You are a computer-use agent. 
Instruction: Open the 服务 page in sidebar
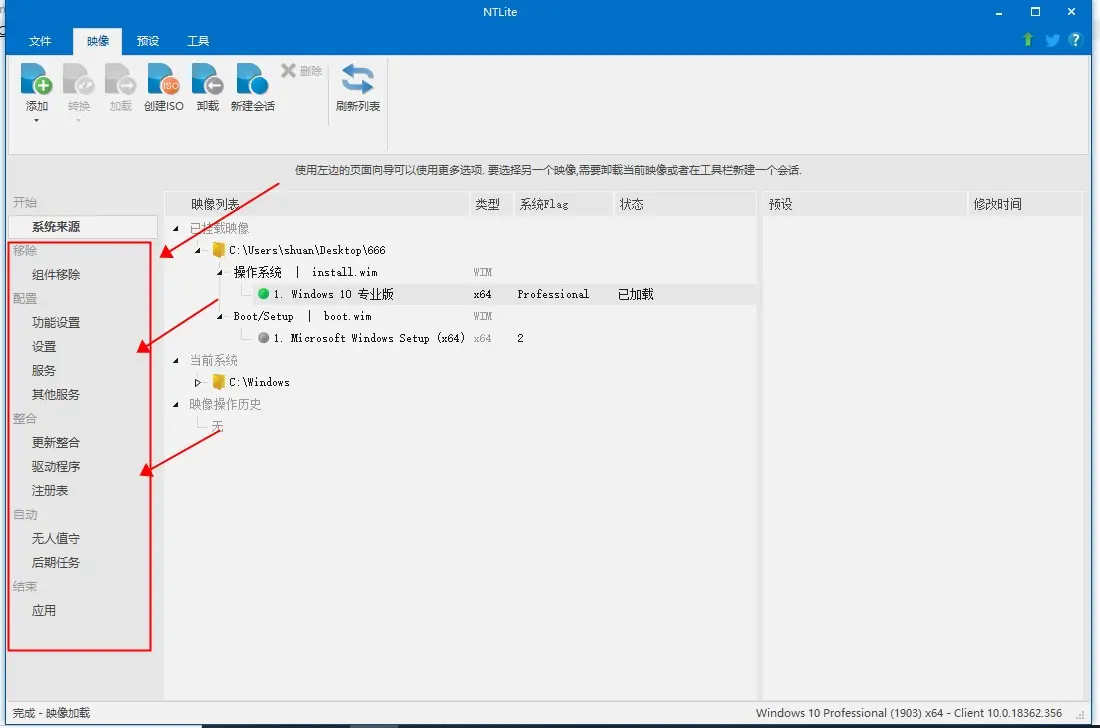tap(43, 370)
